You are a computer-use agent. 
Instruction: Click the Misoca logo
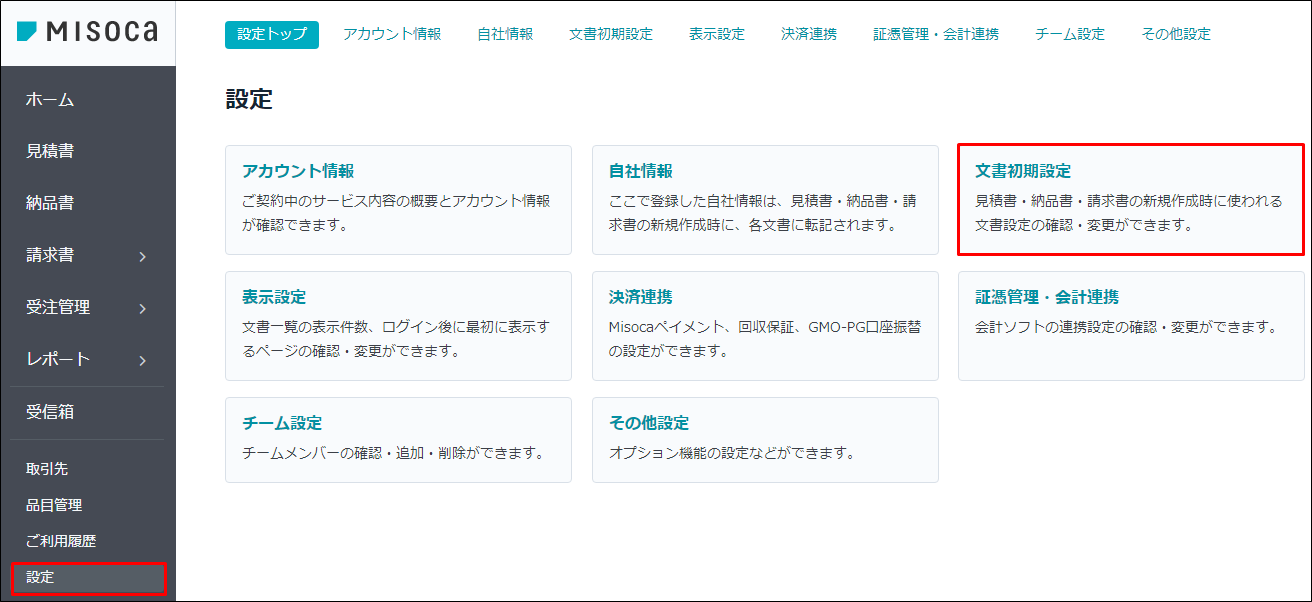(x=87, y=31)
